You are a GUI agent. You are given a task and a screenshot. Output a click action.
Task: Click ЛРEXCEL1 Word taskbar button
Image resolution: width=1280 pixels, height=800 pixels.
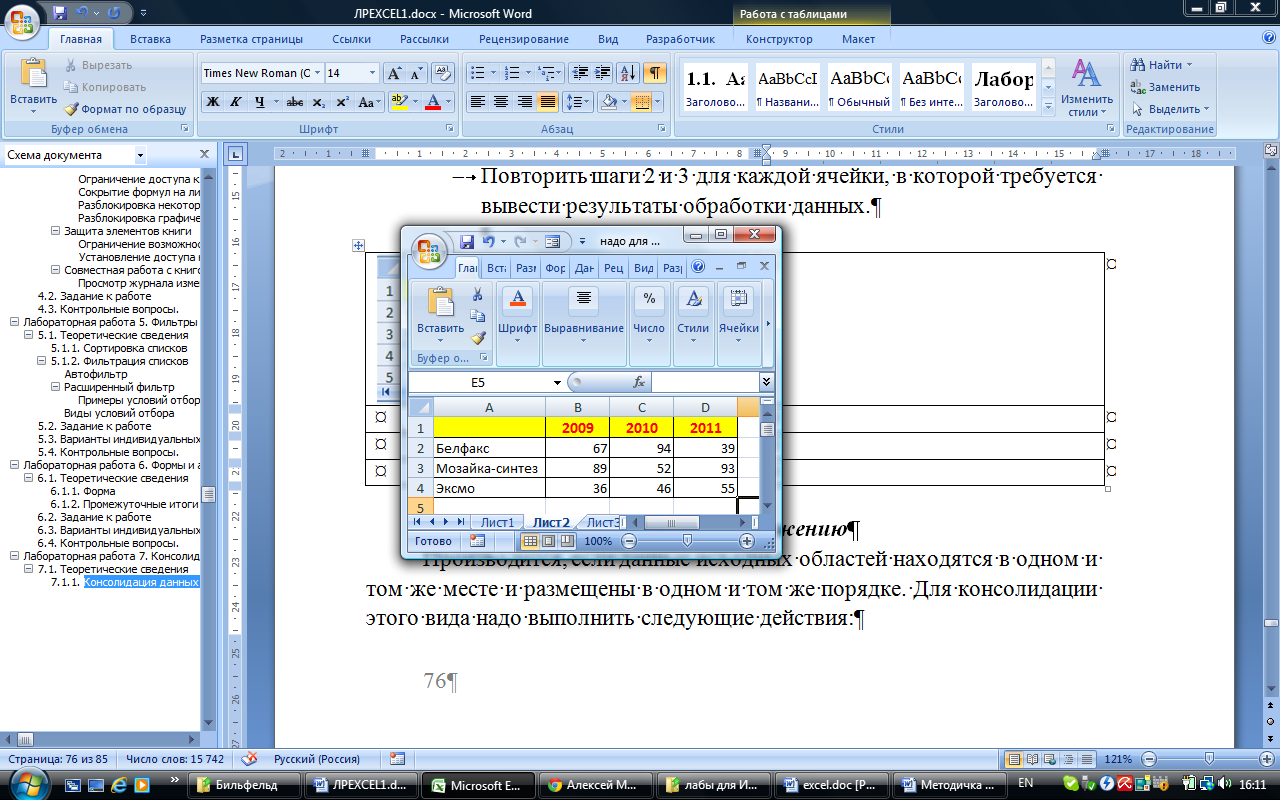tap(362, 785)
